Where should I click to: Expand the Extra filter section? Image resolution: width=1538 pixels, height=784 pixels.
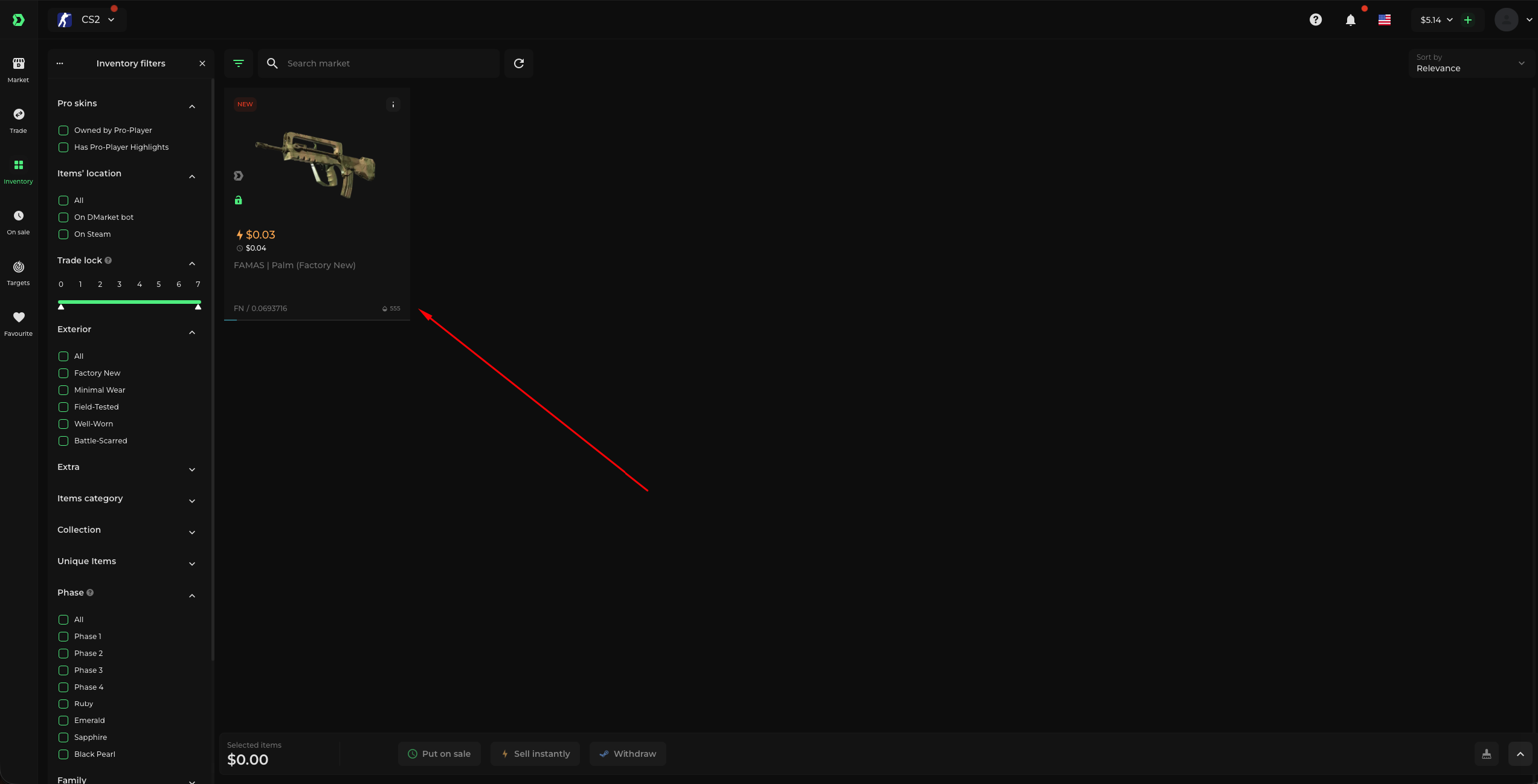pyautogui.click(x=192, y=469)
